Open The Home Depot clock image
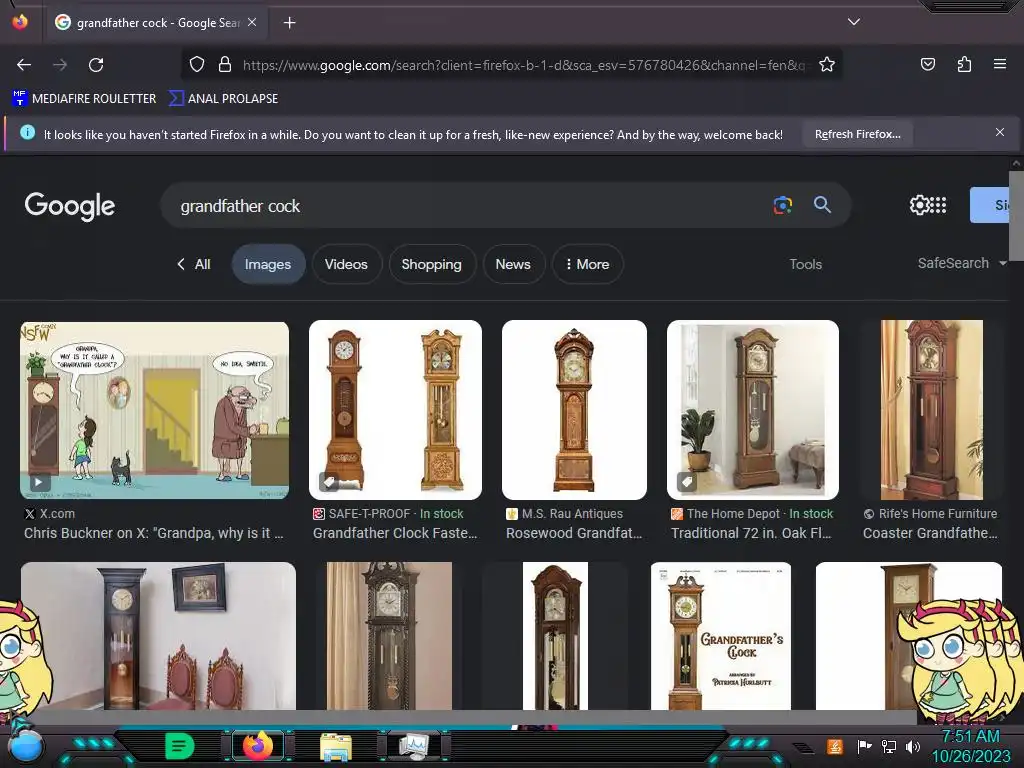Image resolution: width=1024 pixels, height=768 pixels. tap(753, 410)
